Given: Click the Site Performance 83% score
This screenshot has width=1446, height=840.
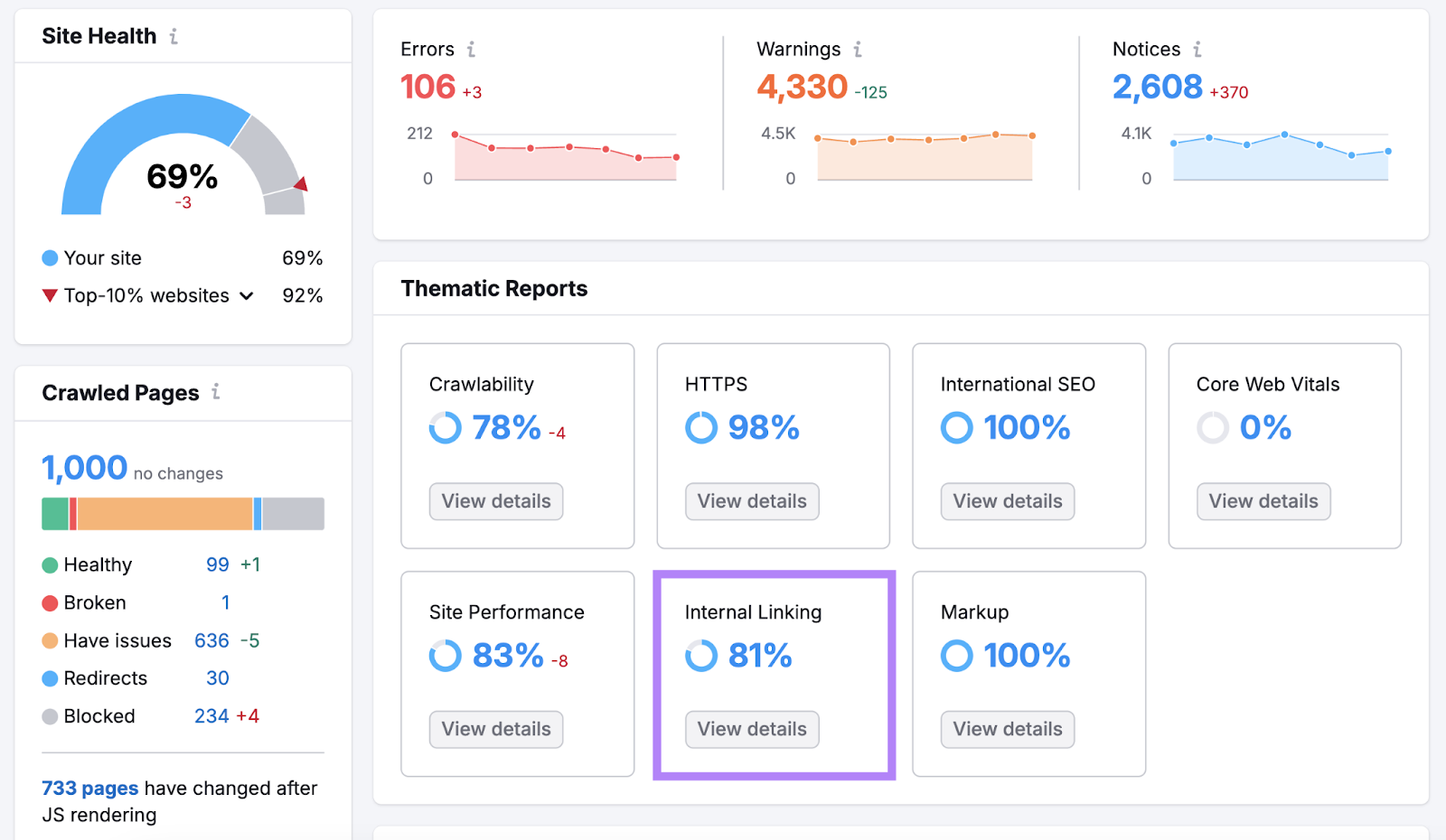Looking at the screenshot, I should [508, 657].
